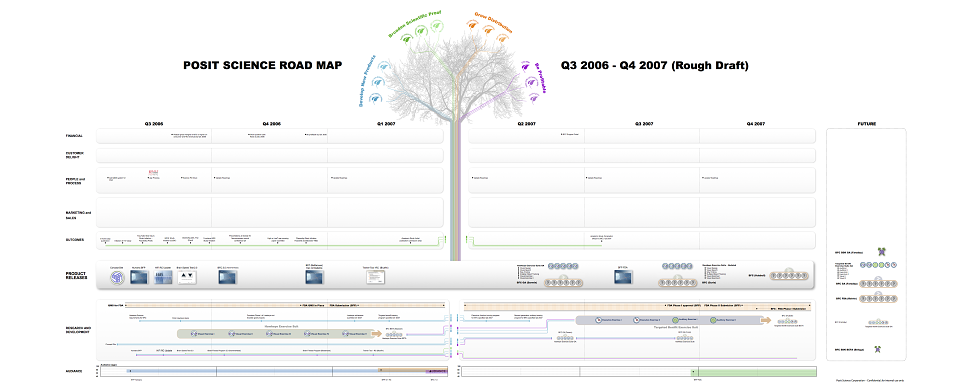The height and width of the screenshot is (384, 960).
Task: Click the PRODUCT RELEASES row label
Action: coord(77,276)
